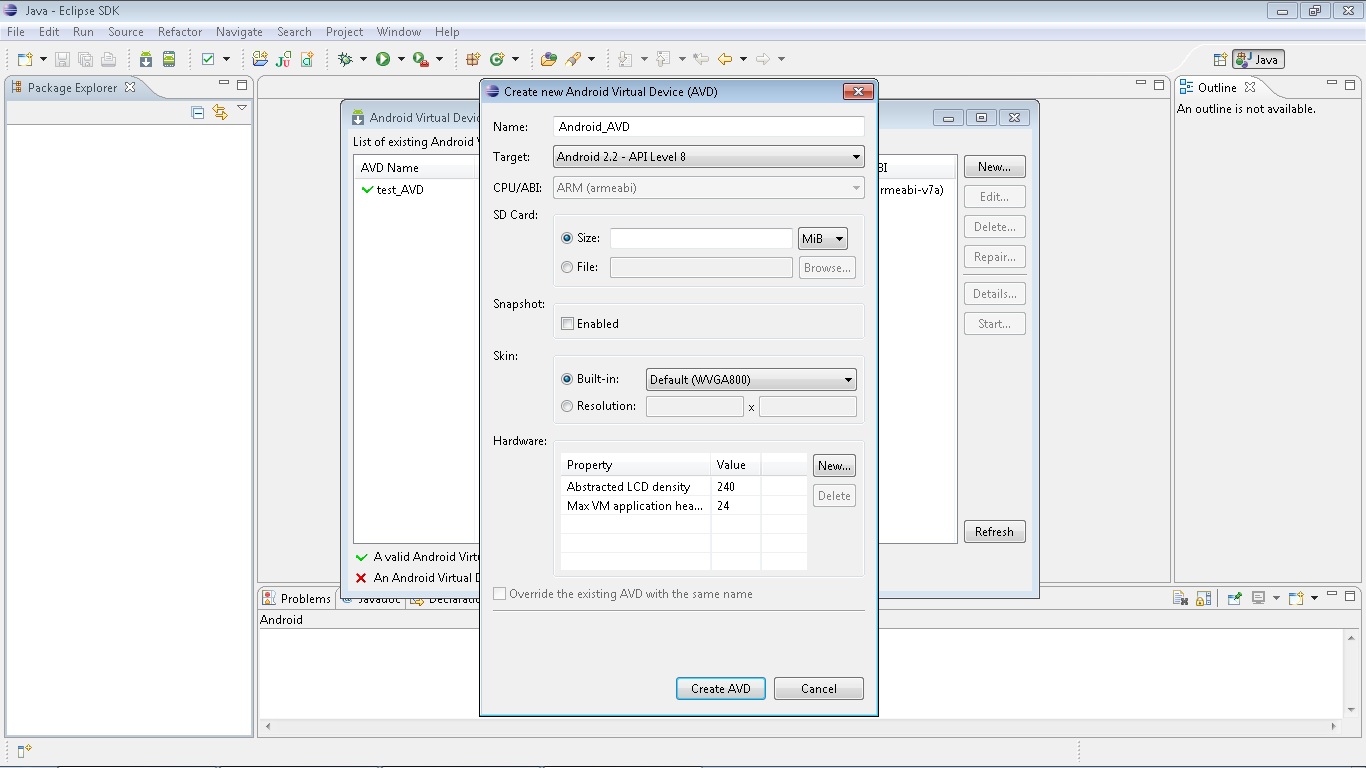
Task: Toggle Scroll Lock in console view
Action: coord(1204,598)
